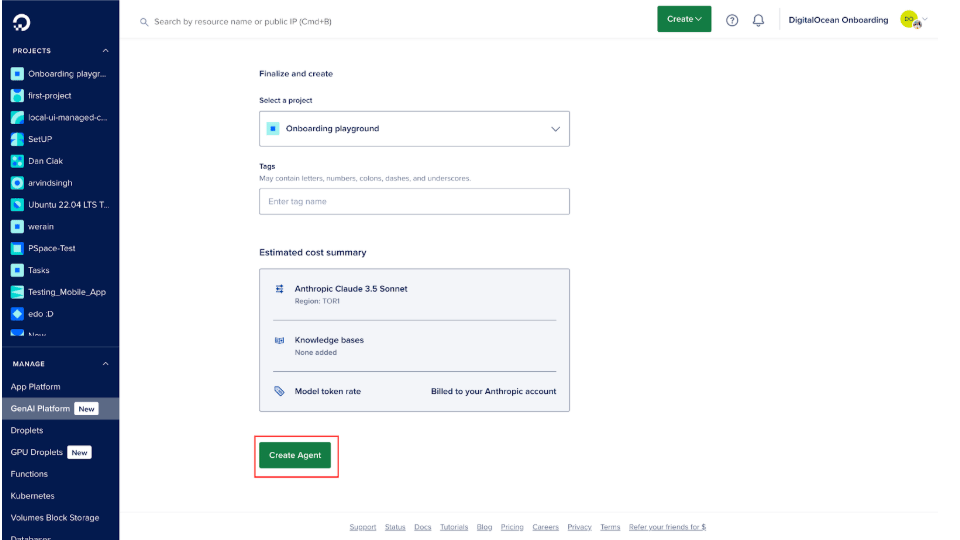Click the werain project icon
The width and height of the screenshot is (960, 540).
[17, 227]
